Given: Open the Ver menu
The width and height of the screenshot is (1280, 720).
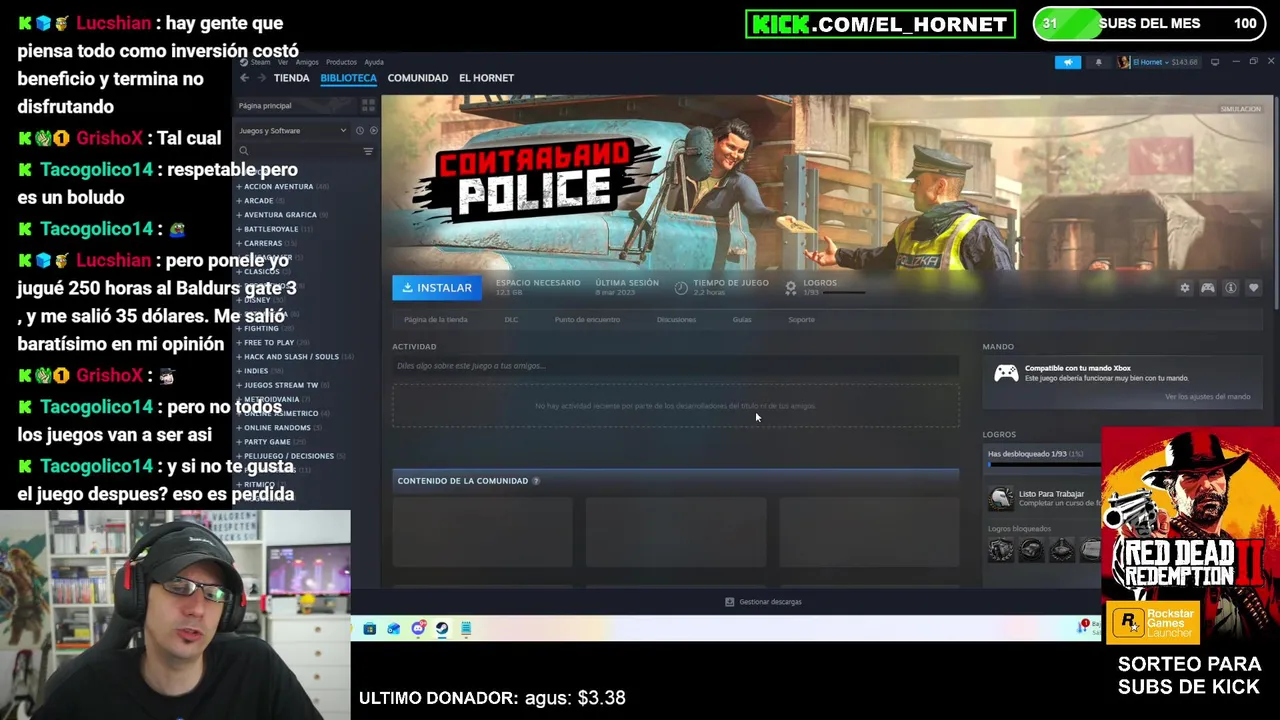Looking at the screenshot, I should tap(283, 62).
